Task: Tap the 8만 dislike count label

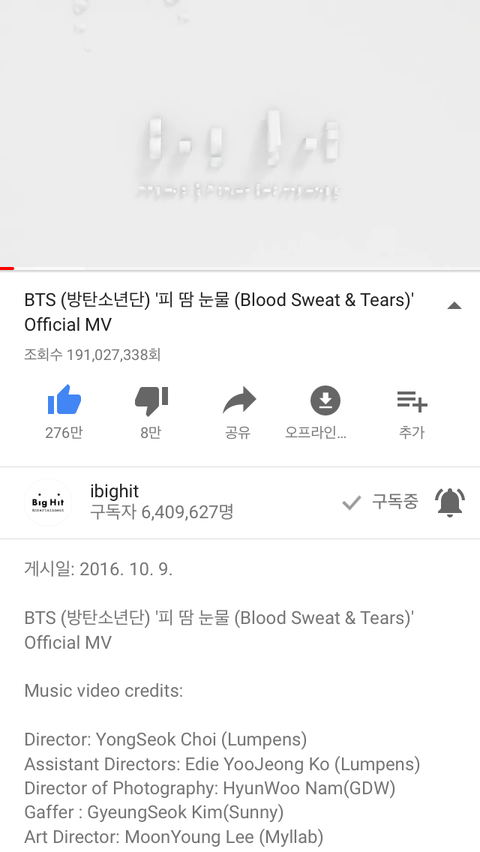Action: pos(151,433)
